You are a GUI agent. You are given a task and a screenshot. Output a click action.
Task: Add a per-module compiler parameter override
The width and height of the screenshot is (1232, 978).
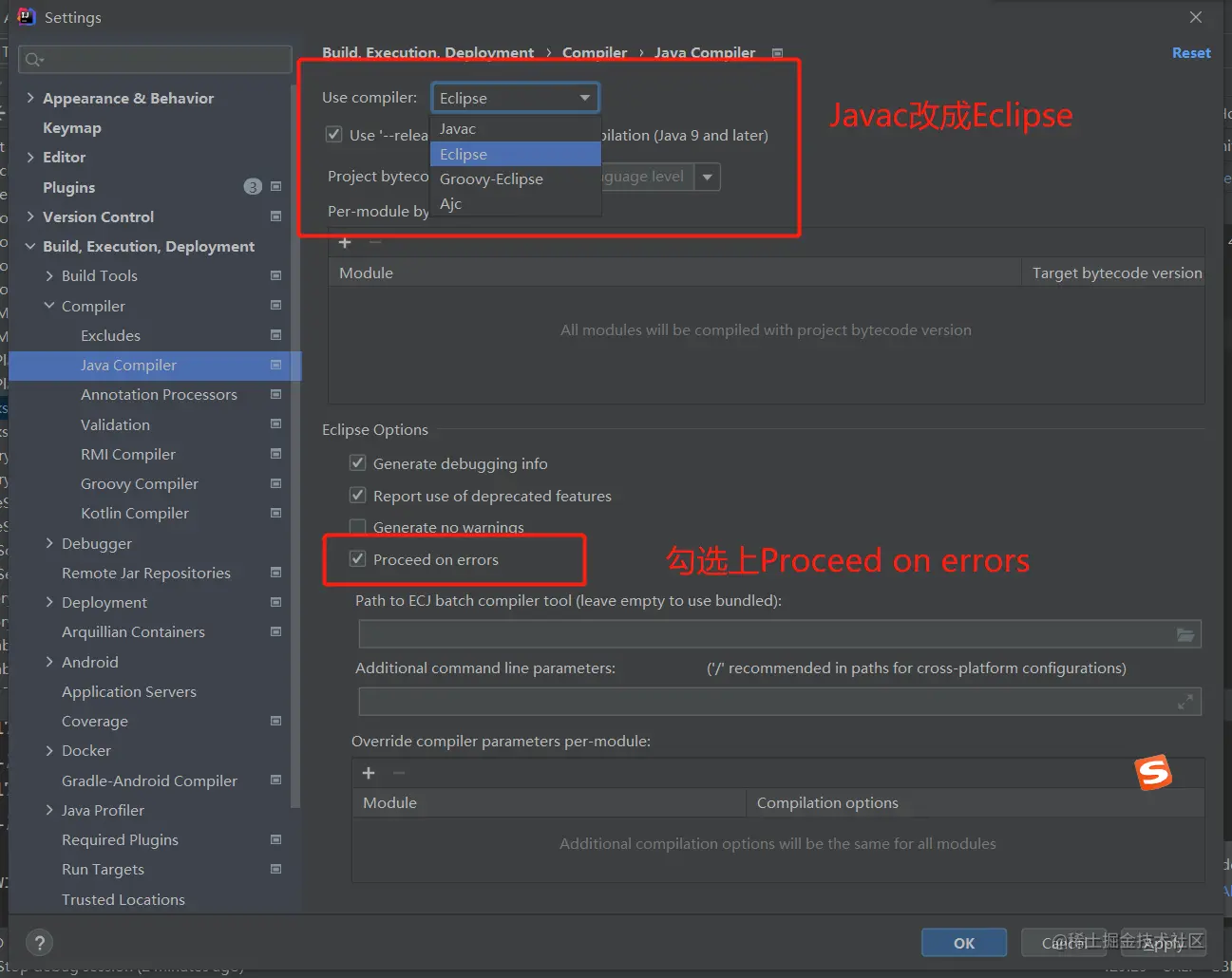[x=369, y=773]
